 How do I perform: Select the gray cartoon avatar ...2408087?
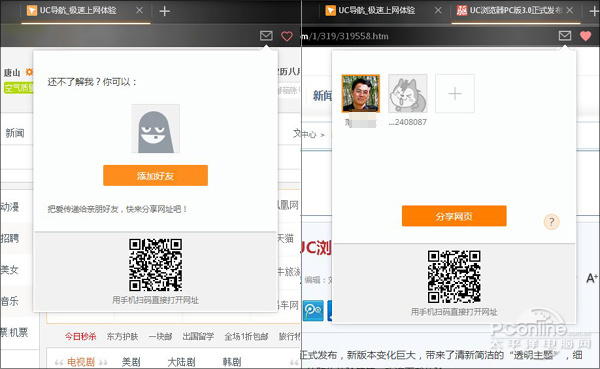tap(408, 93)
